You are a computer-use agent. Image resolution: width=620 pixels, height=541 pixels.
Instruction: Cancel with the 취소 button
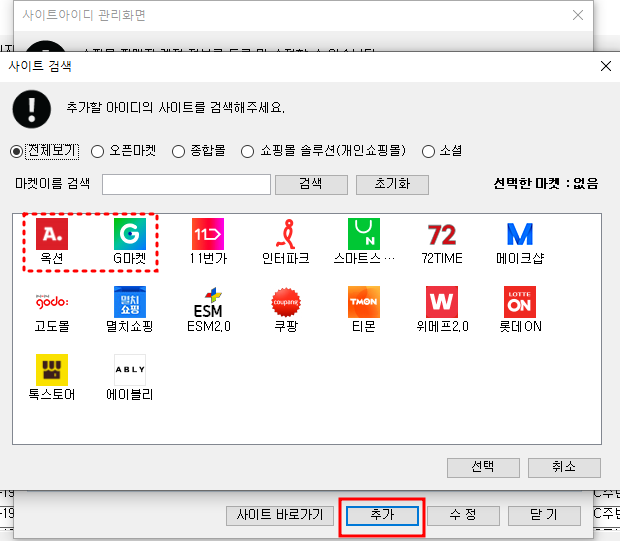(564, 468)
